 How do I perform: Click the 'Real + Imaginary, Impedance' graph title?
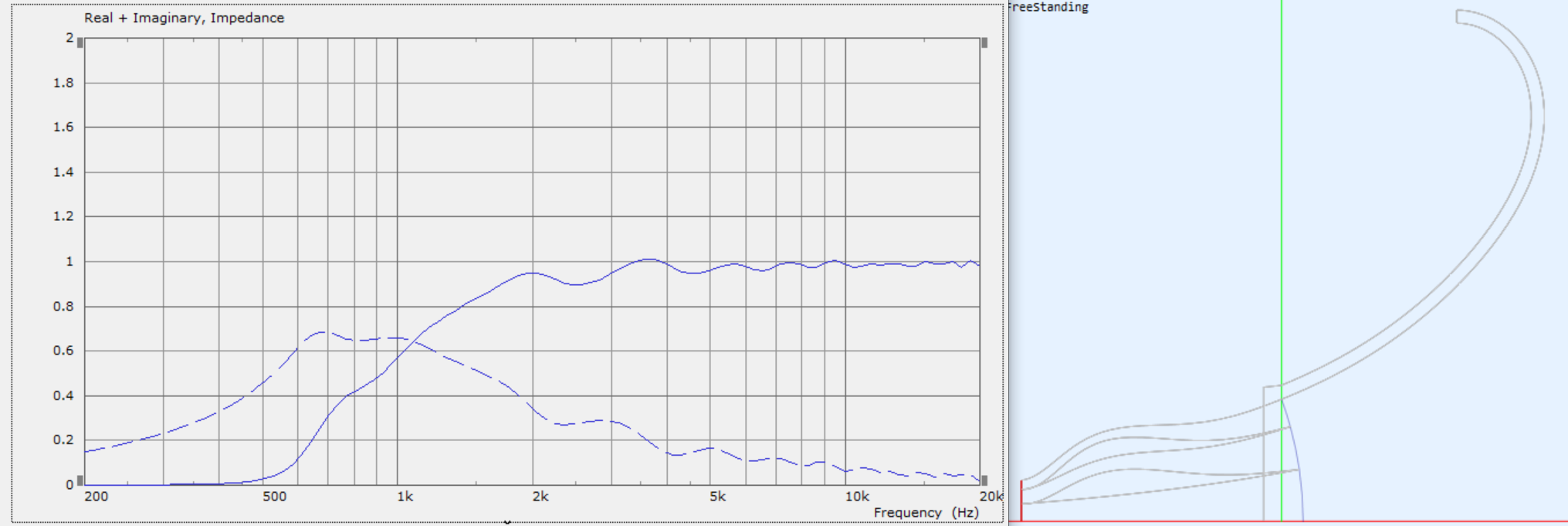pyautogui.click(x=184, y=18)
